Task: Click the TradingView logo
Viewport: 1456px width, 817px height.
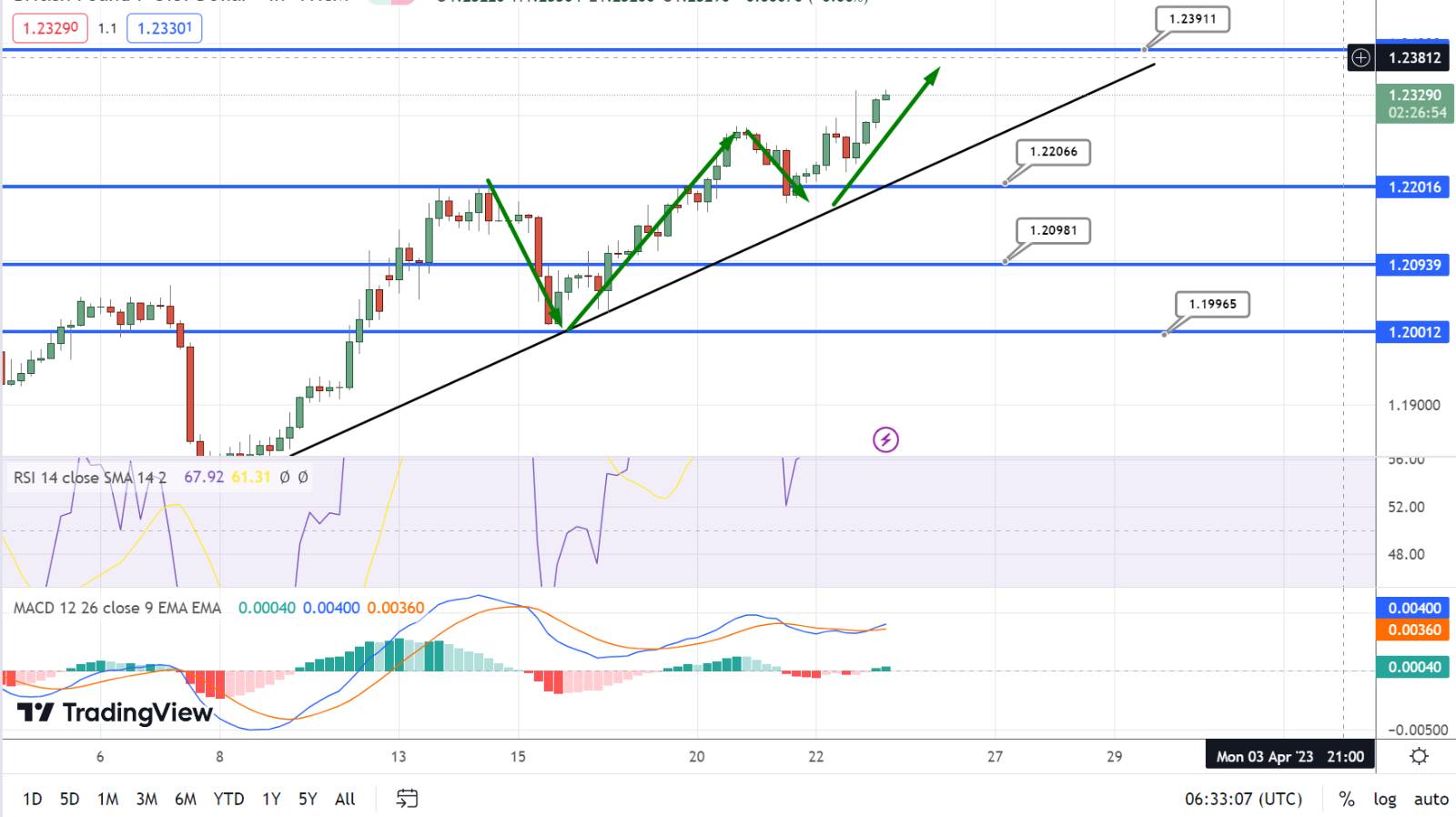Action: [115, 712]
